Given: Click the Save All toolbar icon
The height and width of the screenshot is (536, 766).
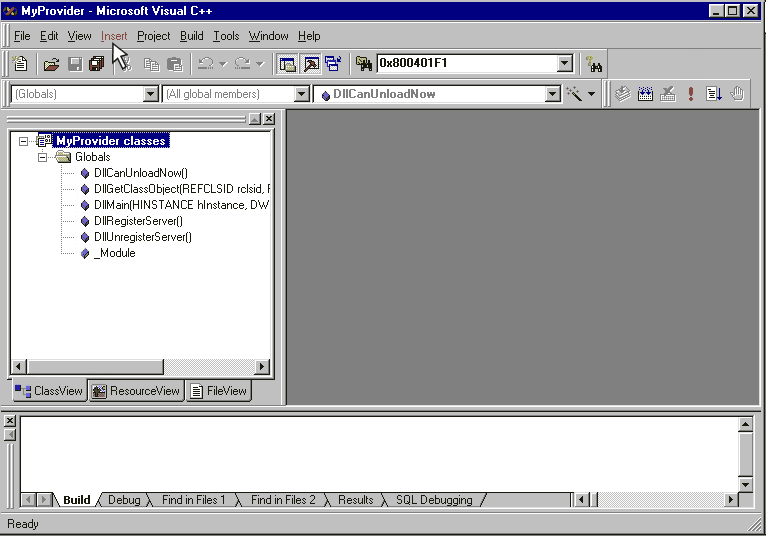Looking at the screenshot, I should coord(97,64).
